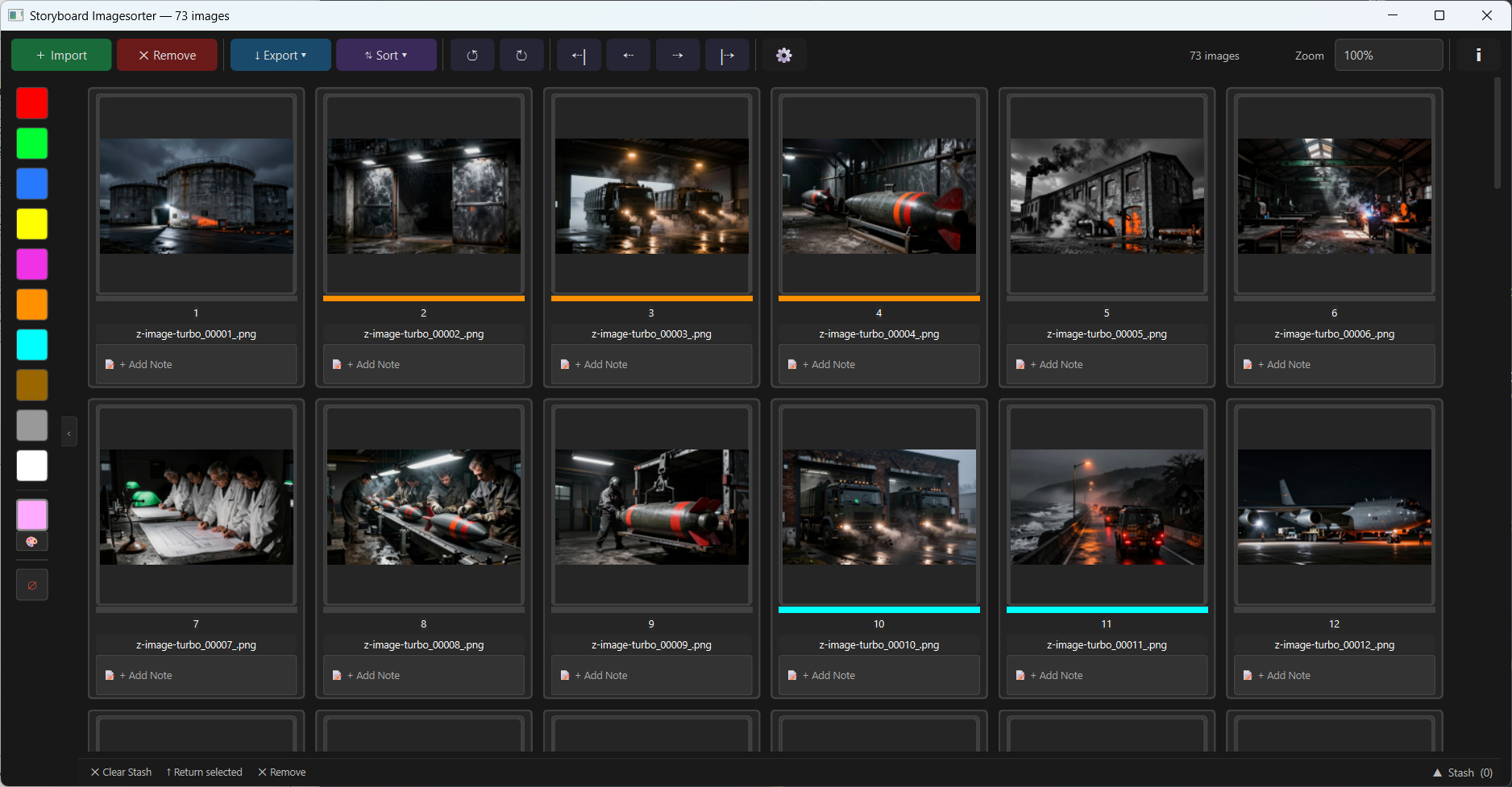Screen dimensions: 1512x787
Task: Rotate selected image clockwise
Action: [521, 56]
